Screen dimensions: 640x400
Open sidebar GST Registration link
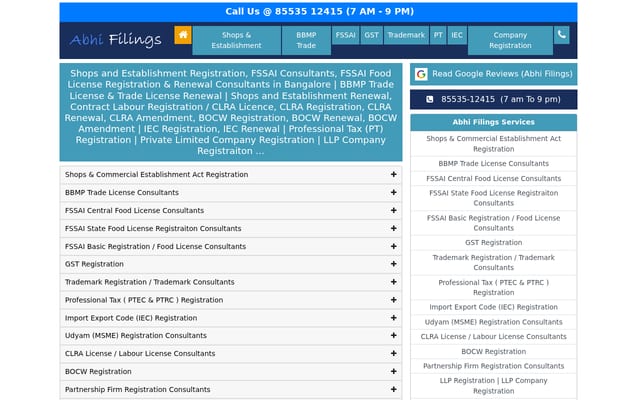coord(493,242)
